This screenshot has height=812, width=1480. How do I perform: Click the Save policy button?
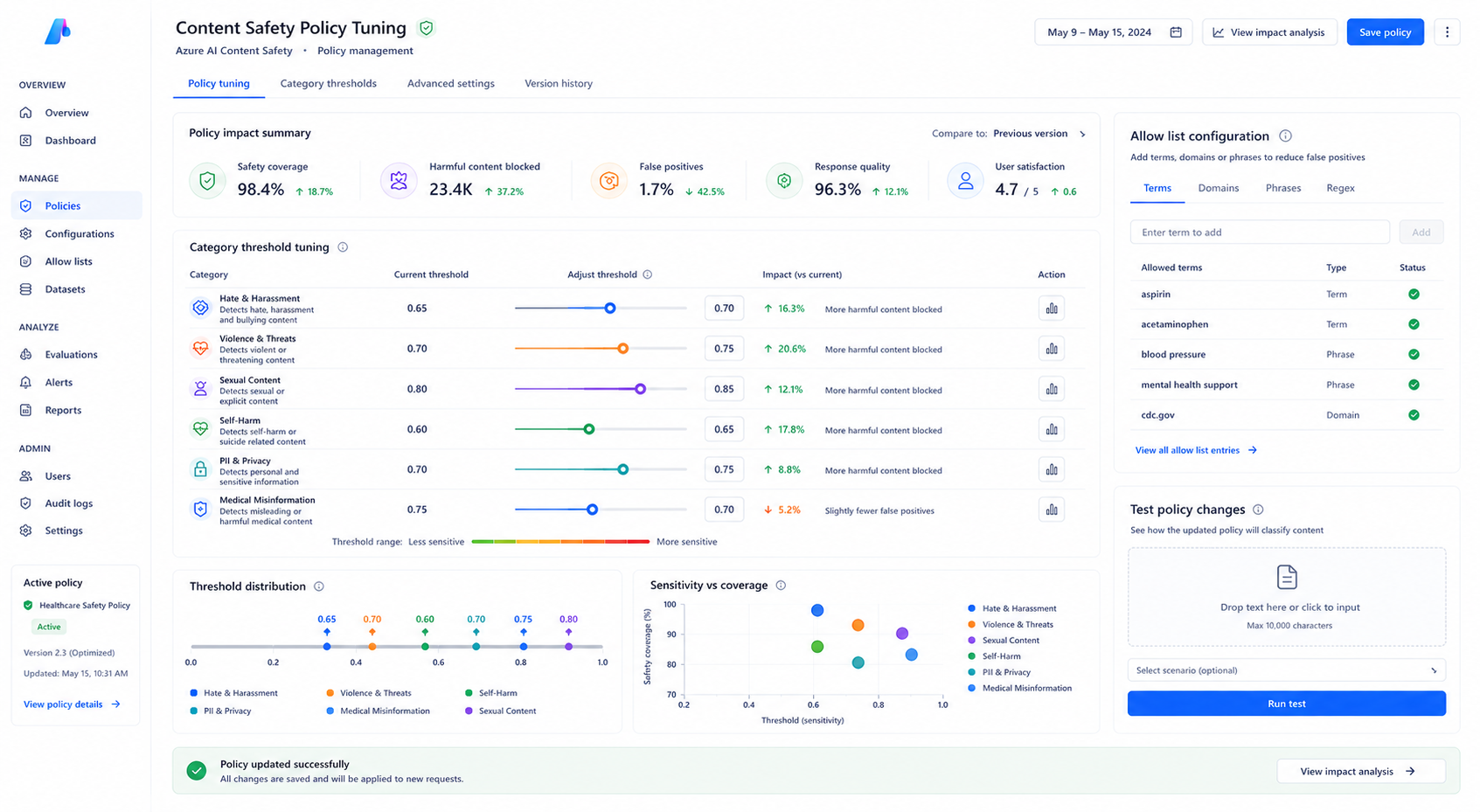coord(1385,32)
